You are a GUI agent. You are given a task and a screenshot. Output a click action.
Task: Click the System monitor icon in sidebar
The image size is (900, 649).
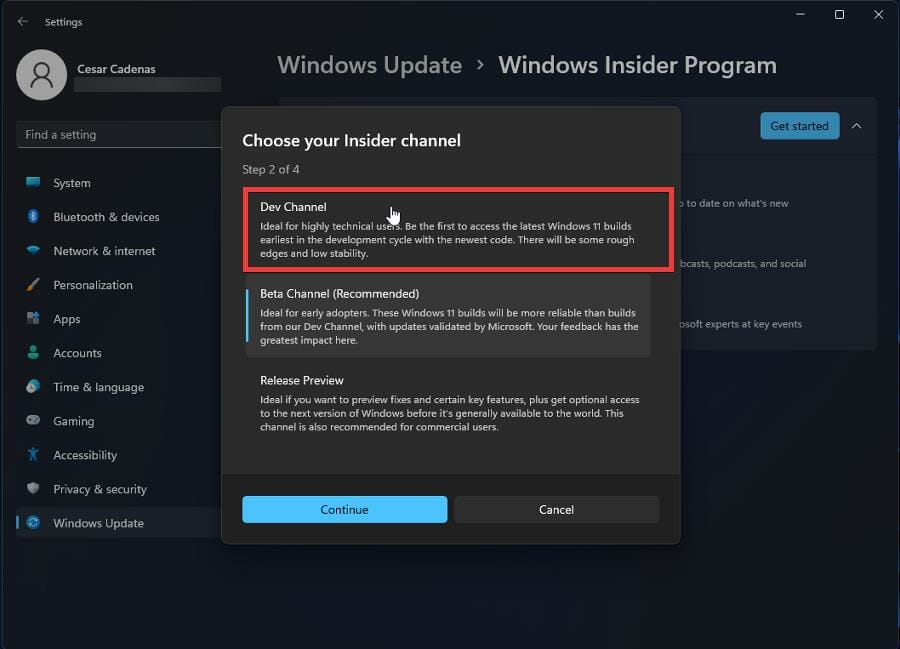pyautogui.click(x=33, y=182)
